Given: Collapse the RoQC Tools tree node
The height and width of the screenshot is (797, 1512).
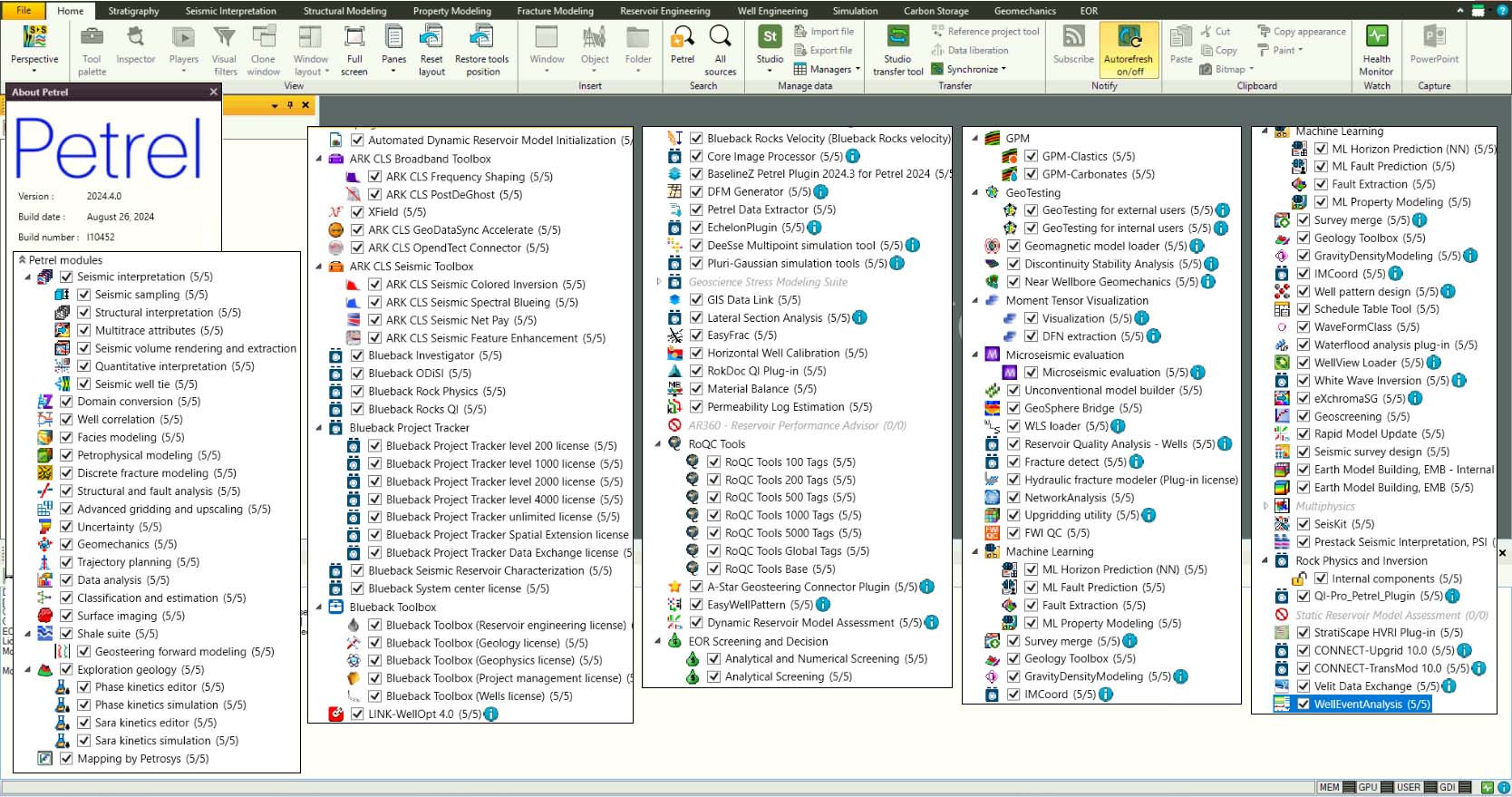Looking at the screenshot, I should [659, 444].
